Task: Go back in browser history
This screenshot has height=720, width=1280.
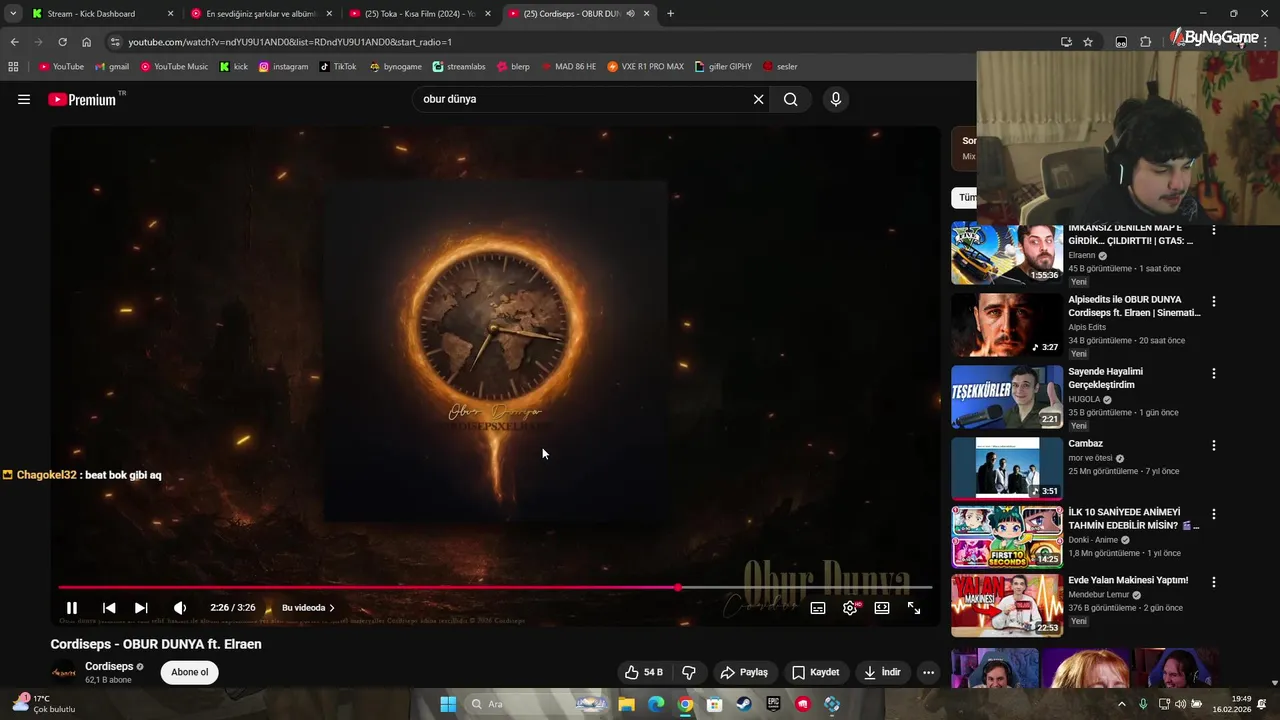Action: point(14,42)
